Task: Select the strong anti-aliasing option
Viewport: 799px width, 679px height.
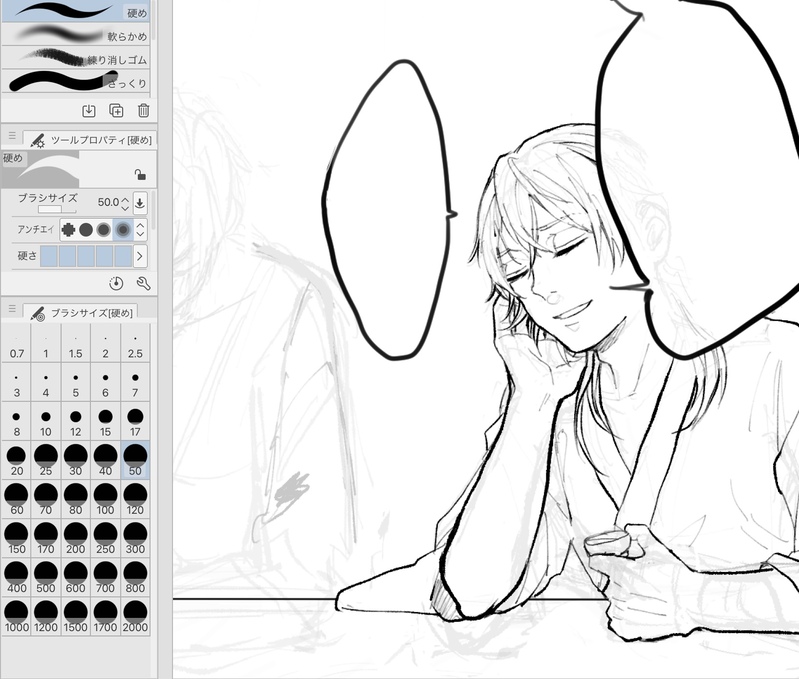Action: click(123, 230)
